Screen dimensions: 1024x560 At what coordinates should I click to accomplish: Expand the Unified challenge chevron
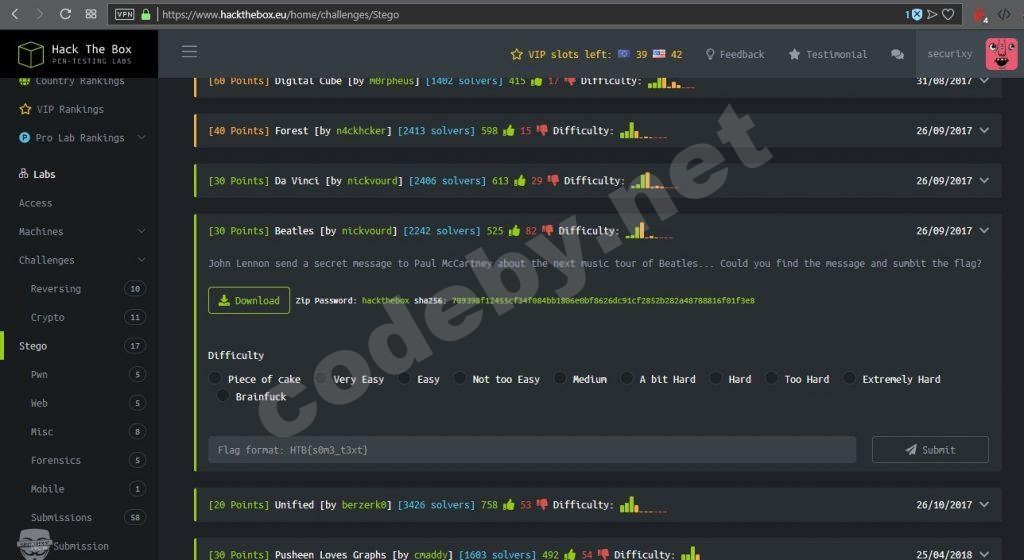[x=984, y=505]
